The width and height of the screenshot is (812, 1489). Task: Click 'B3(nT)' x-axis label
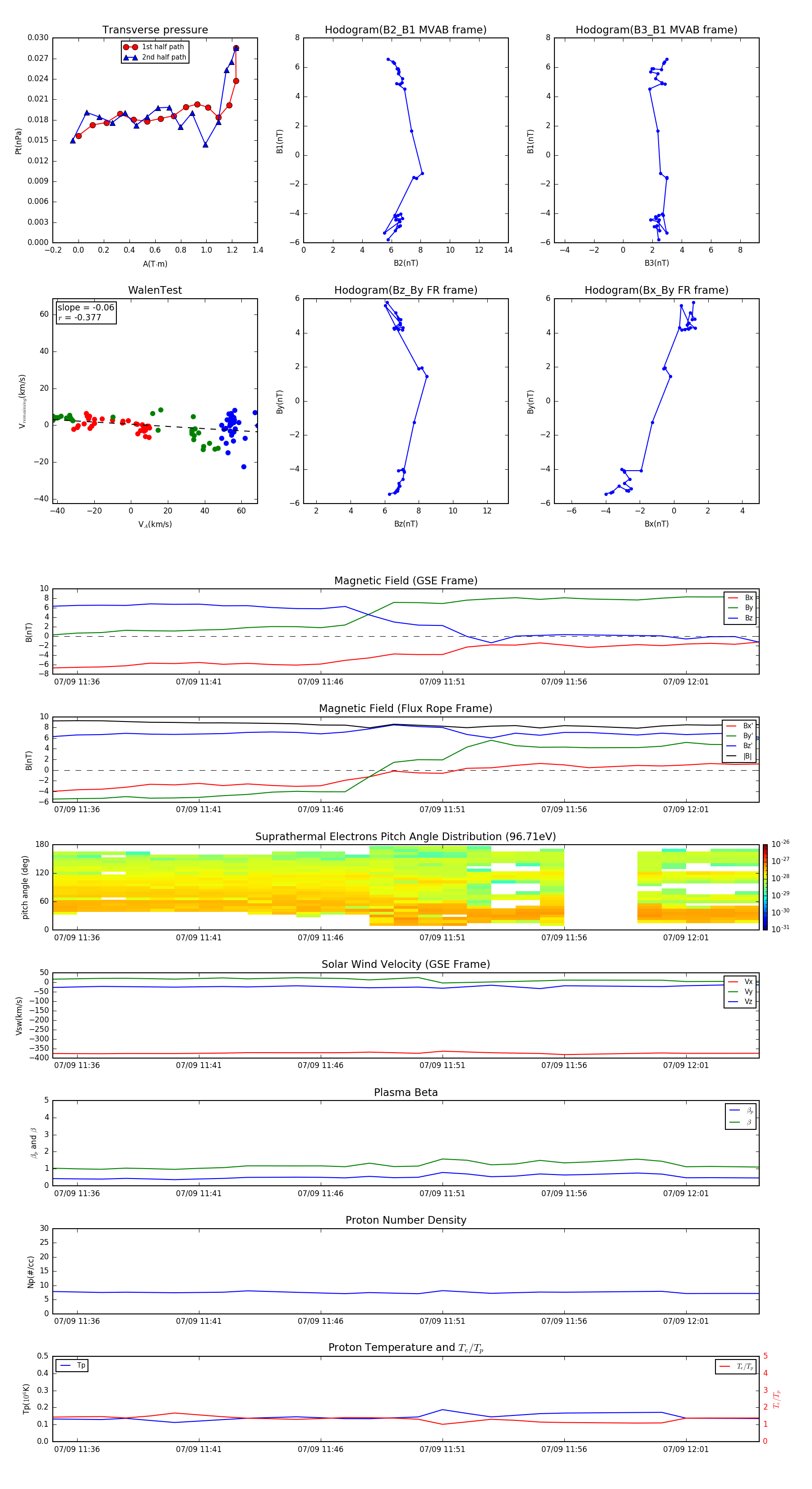656,263
